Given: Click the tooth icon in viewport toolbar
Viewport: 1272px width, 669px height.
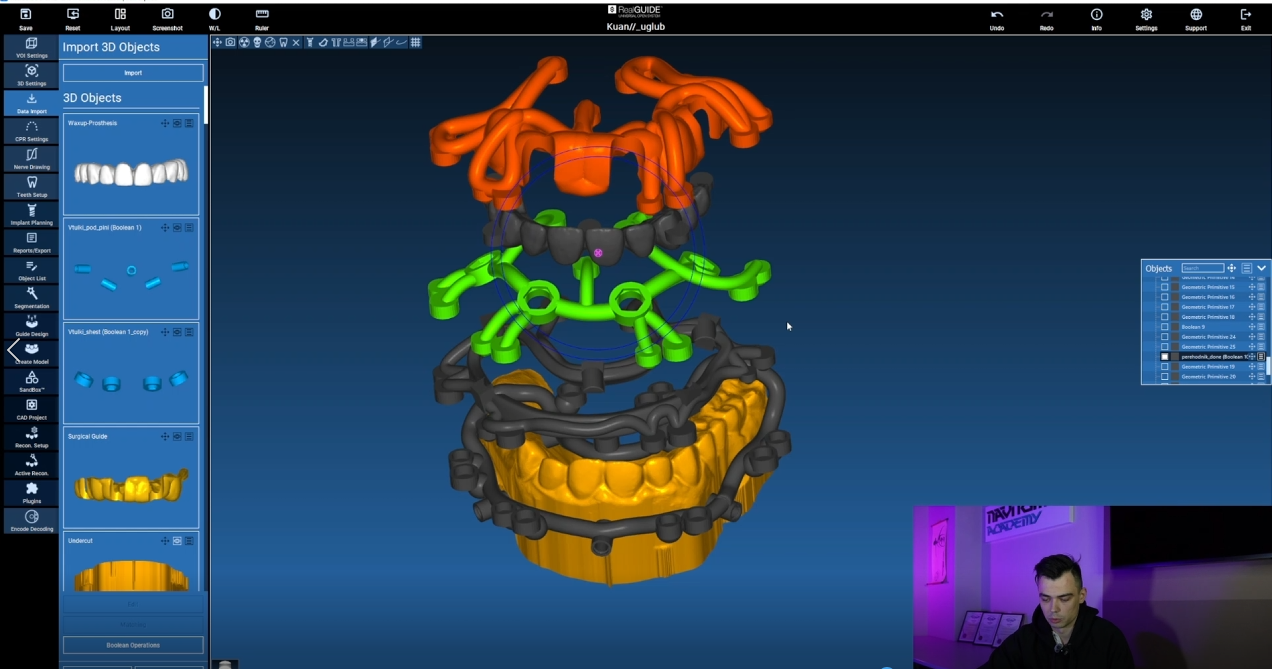Looking at the screenshot, I should 283,42.
